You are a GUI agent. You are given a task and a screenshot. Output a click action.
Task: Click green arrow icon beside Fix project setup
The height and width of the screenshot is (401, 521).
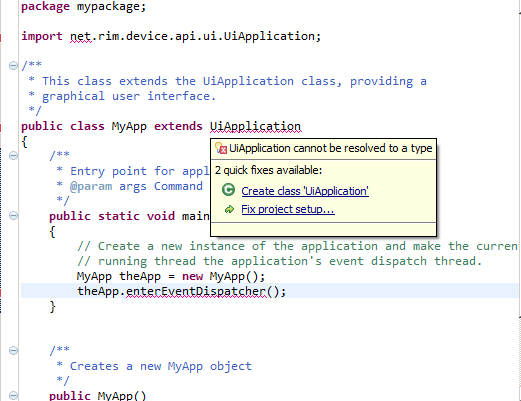[229, 209]
